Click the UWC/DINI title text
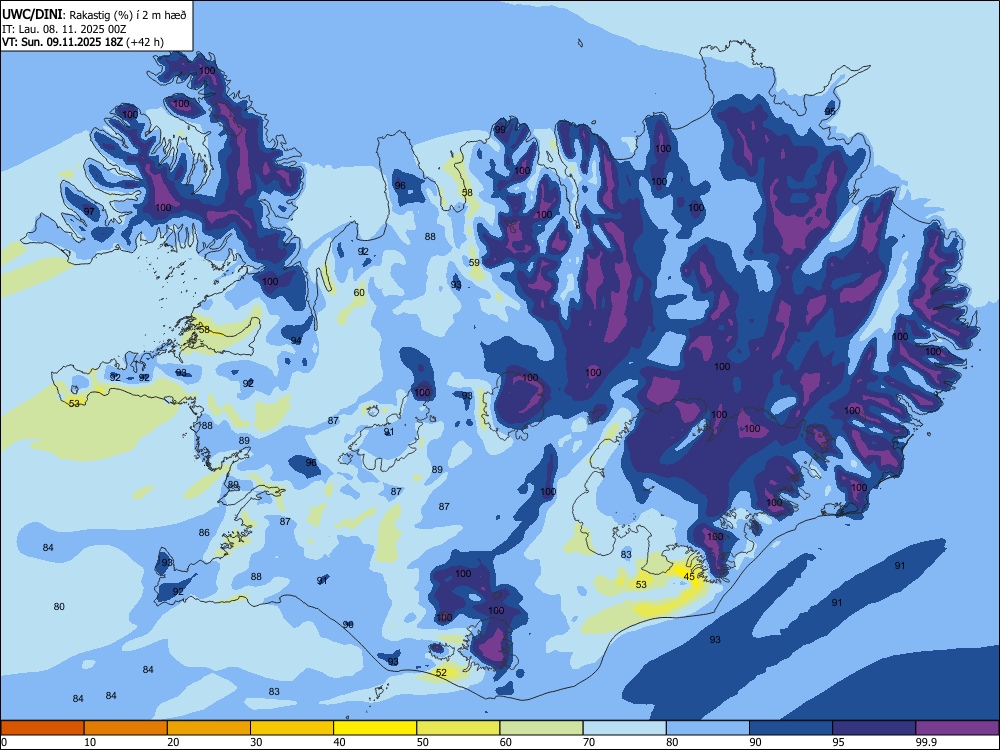This screenshot has height=750, width=1000. point(33,15)
